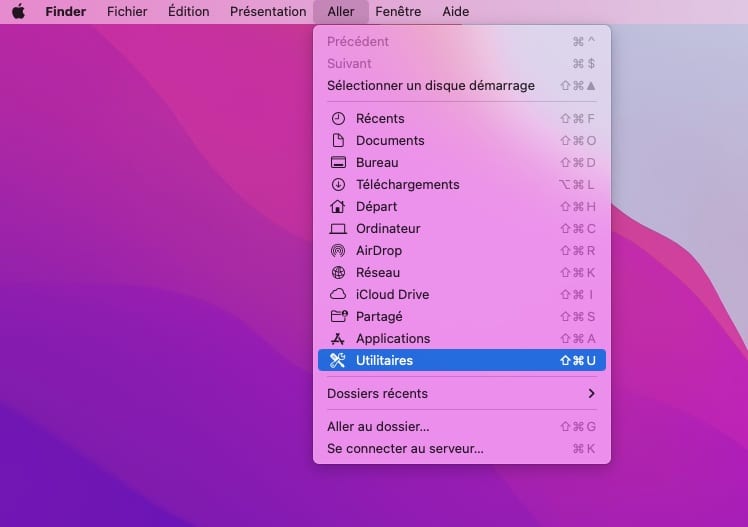Open the Aide menu
Screen dimensions: 748x527
455,12
